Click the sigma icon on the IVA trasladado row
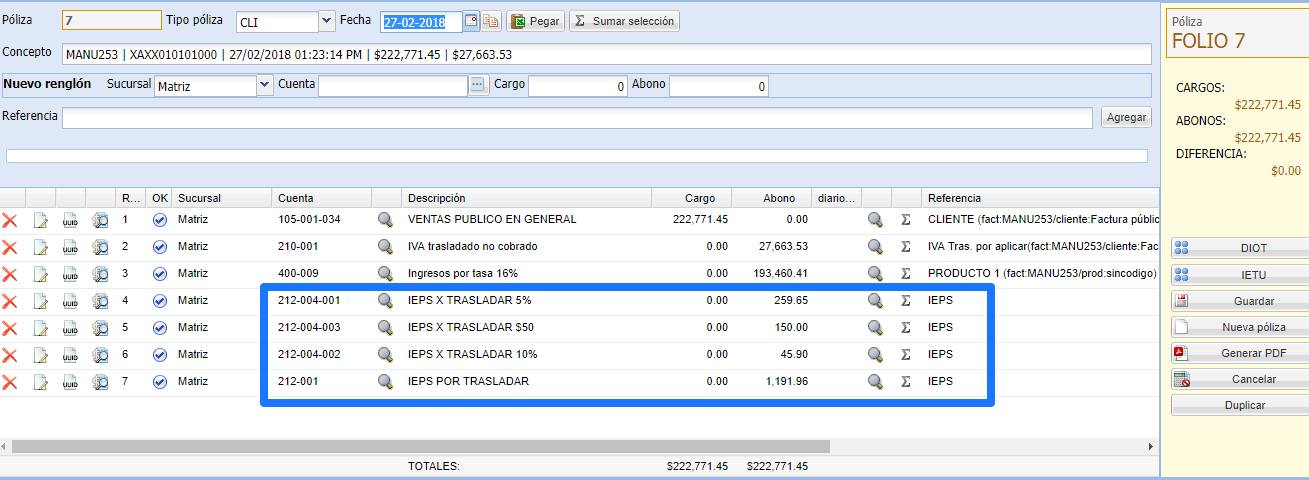This screenshot has width=1309, height=480. (x=905, y=247)
